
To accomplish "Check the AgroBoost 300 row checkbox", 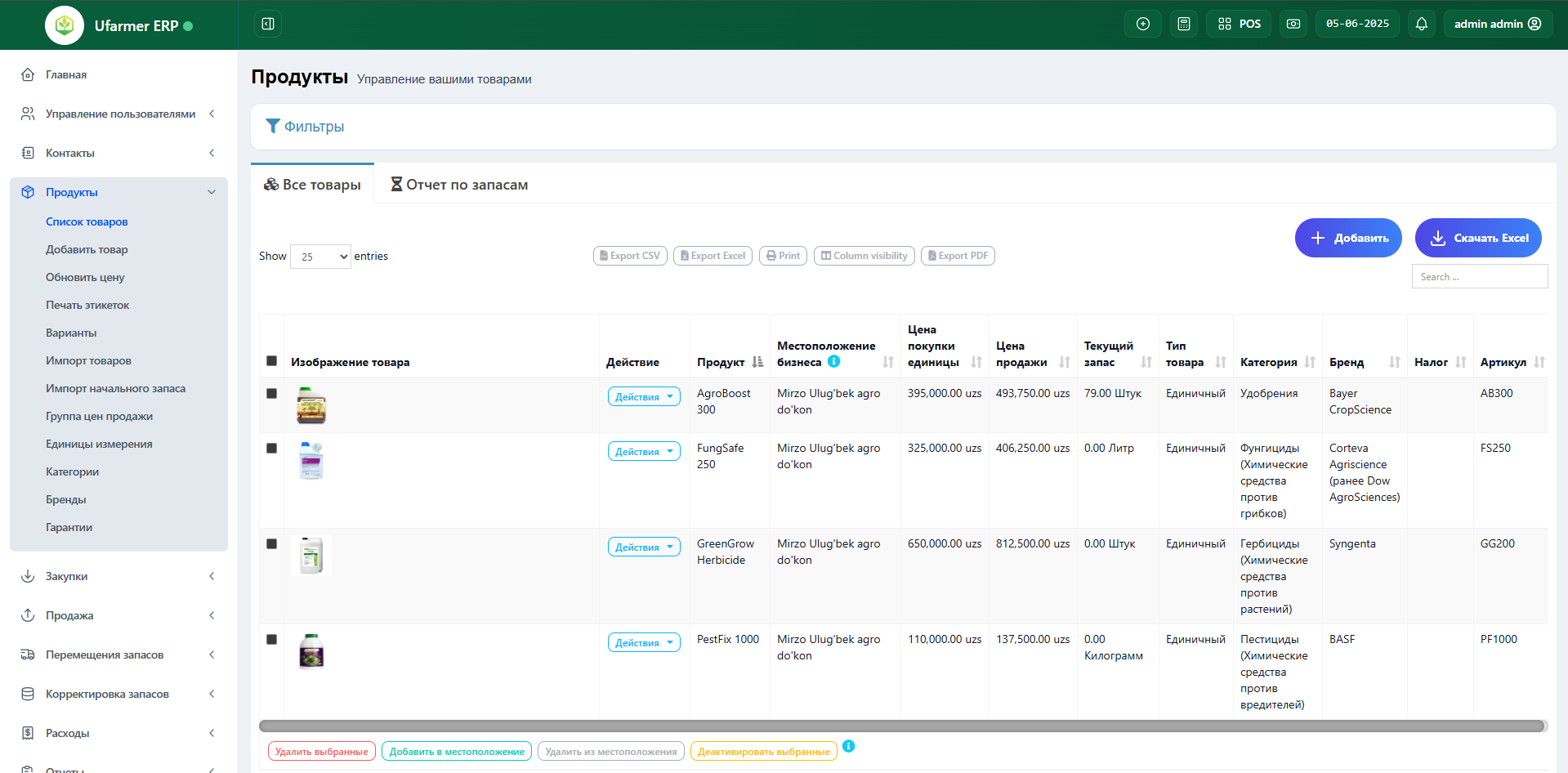I will 272,393.
